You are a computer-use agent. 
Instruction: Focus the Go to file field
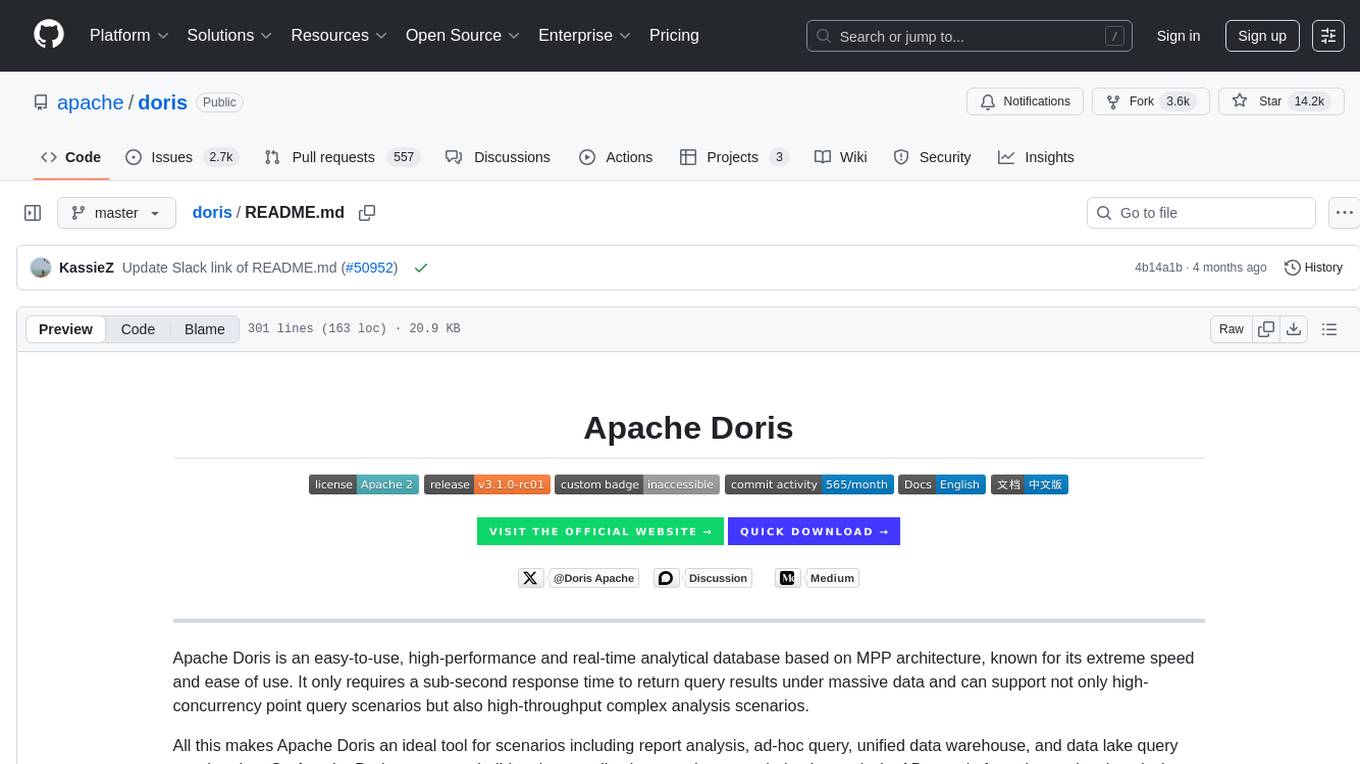click(1201, 213)
